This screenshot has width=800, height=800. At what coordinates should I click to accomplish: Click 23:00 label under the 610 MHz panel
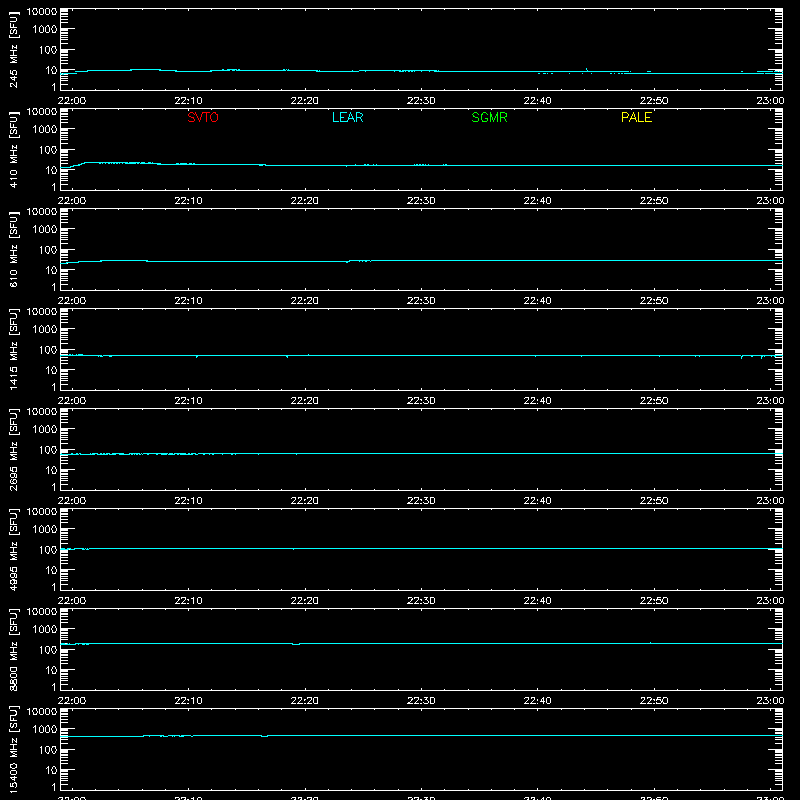pyautogui.click(x=770, y=301)
